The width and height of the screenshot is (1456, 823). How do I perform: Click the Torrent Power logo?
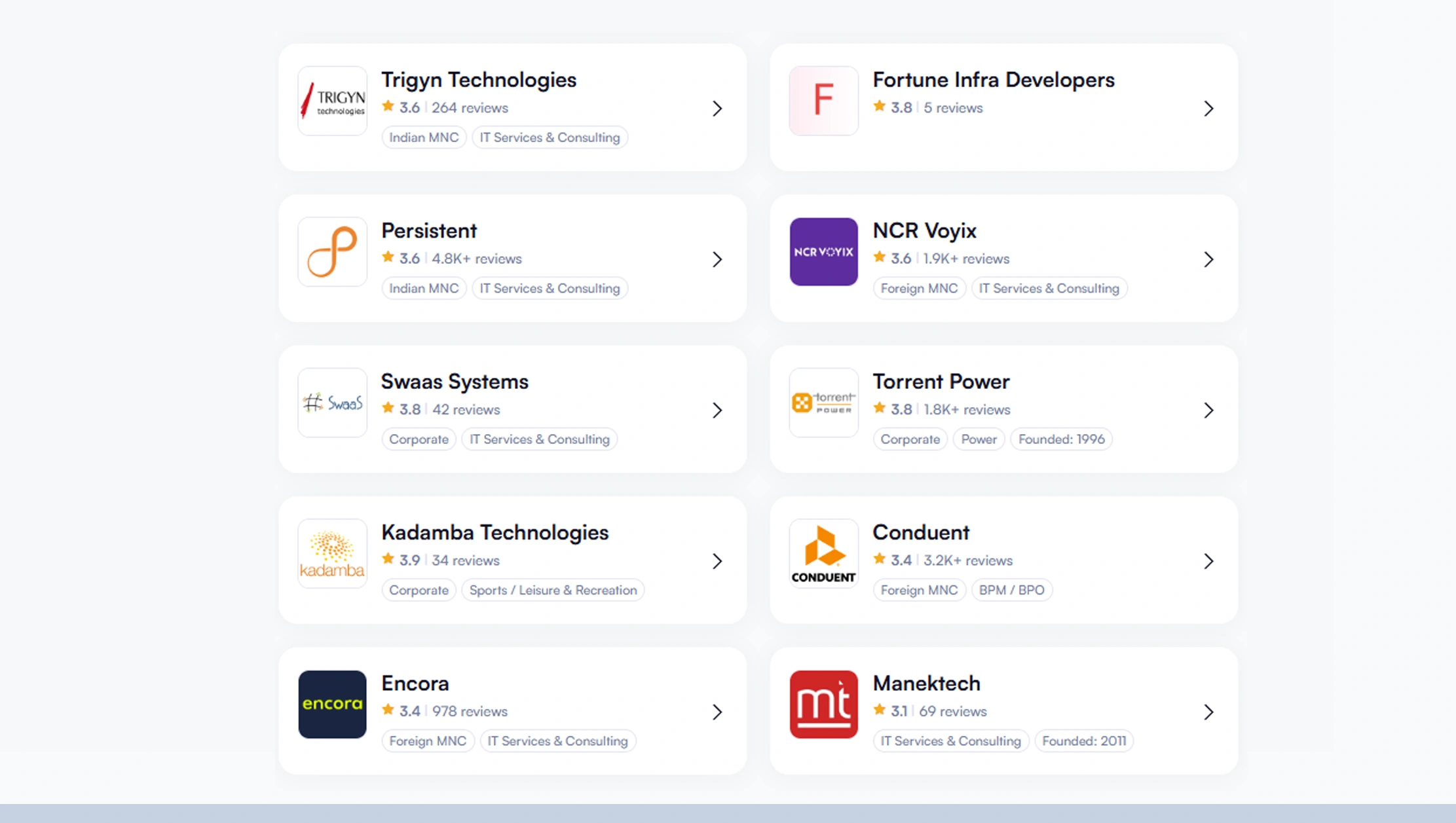[823, 403]
